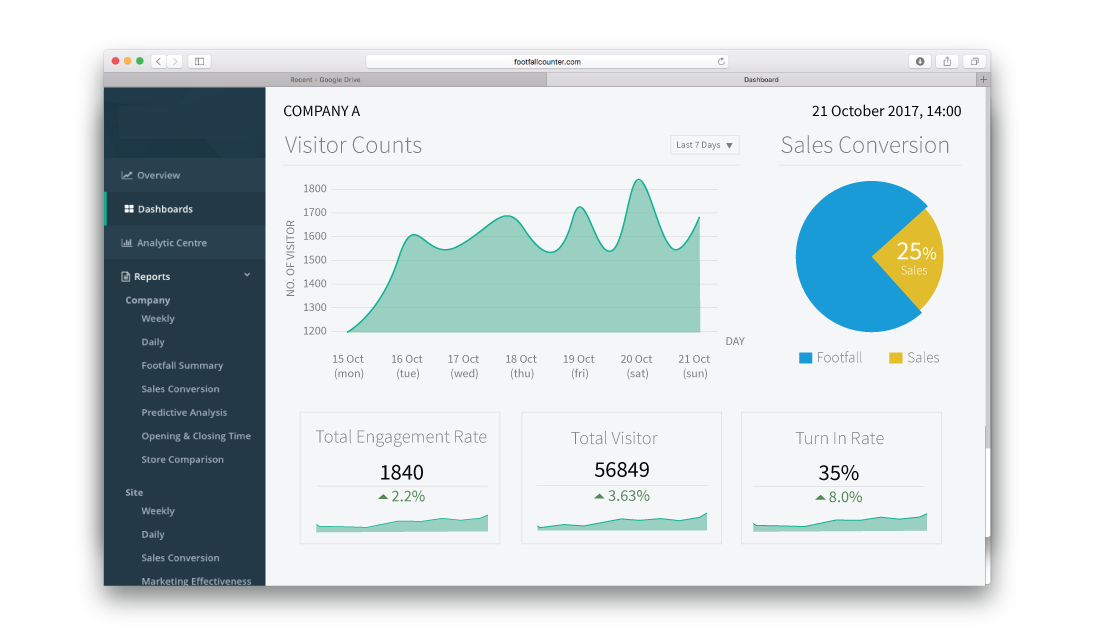This screenshot has height=637, width=1096.
Task: Click the Overview line chart icon
Action: coord(127,175)
